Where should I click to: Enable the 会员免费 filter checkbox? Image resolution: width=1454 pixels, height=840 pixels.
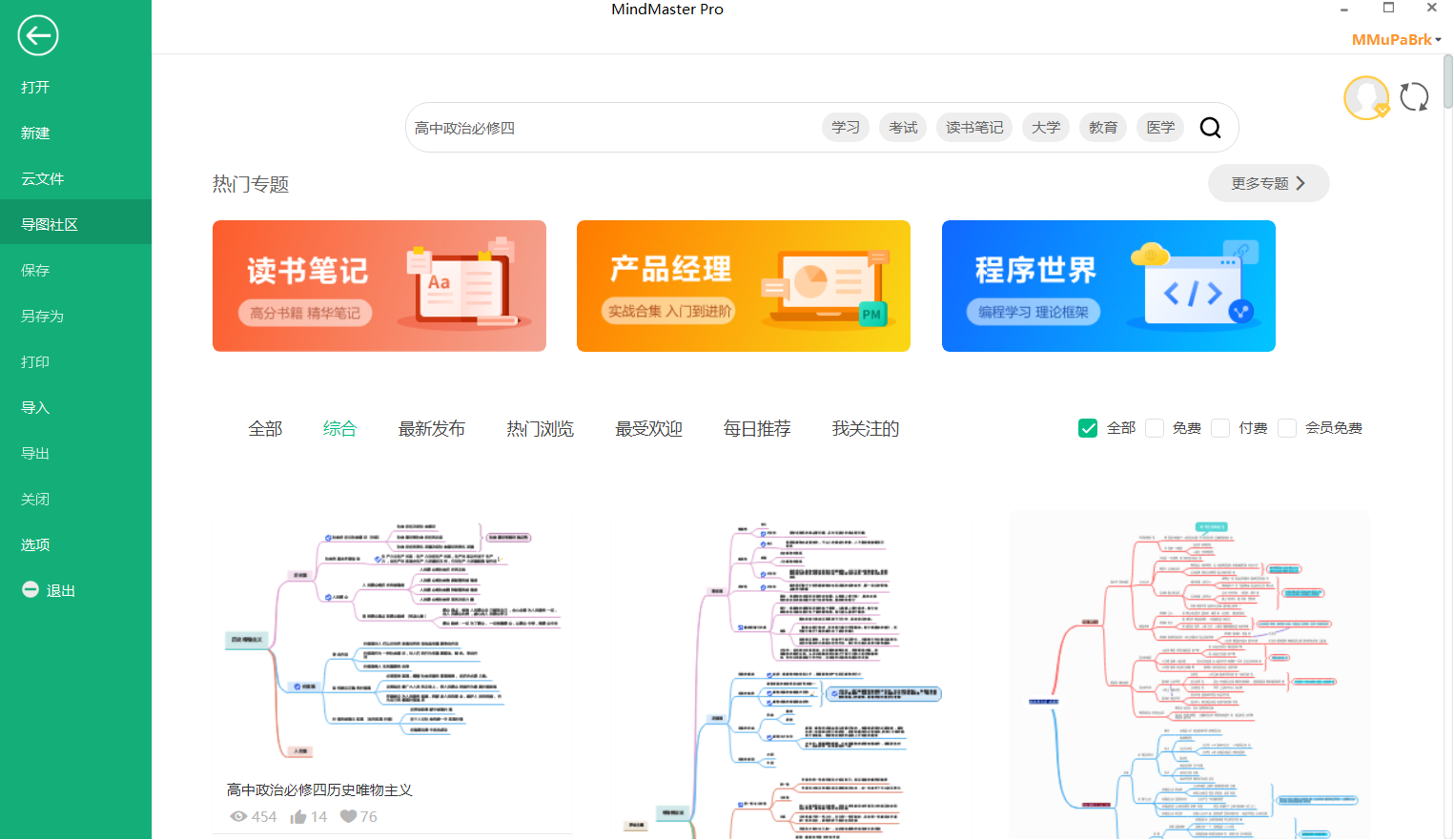1287,428
